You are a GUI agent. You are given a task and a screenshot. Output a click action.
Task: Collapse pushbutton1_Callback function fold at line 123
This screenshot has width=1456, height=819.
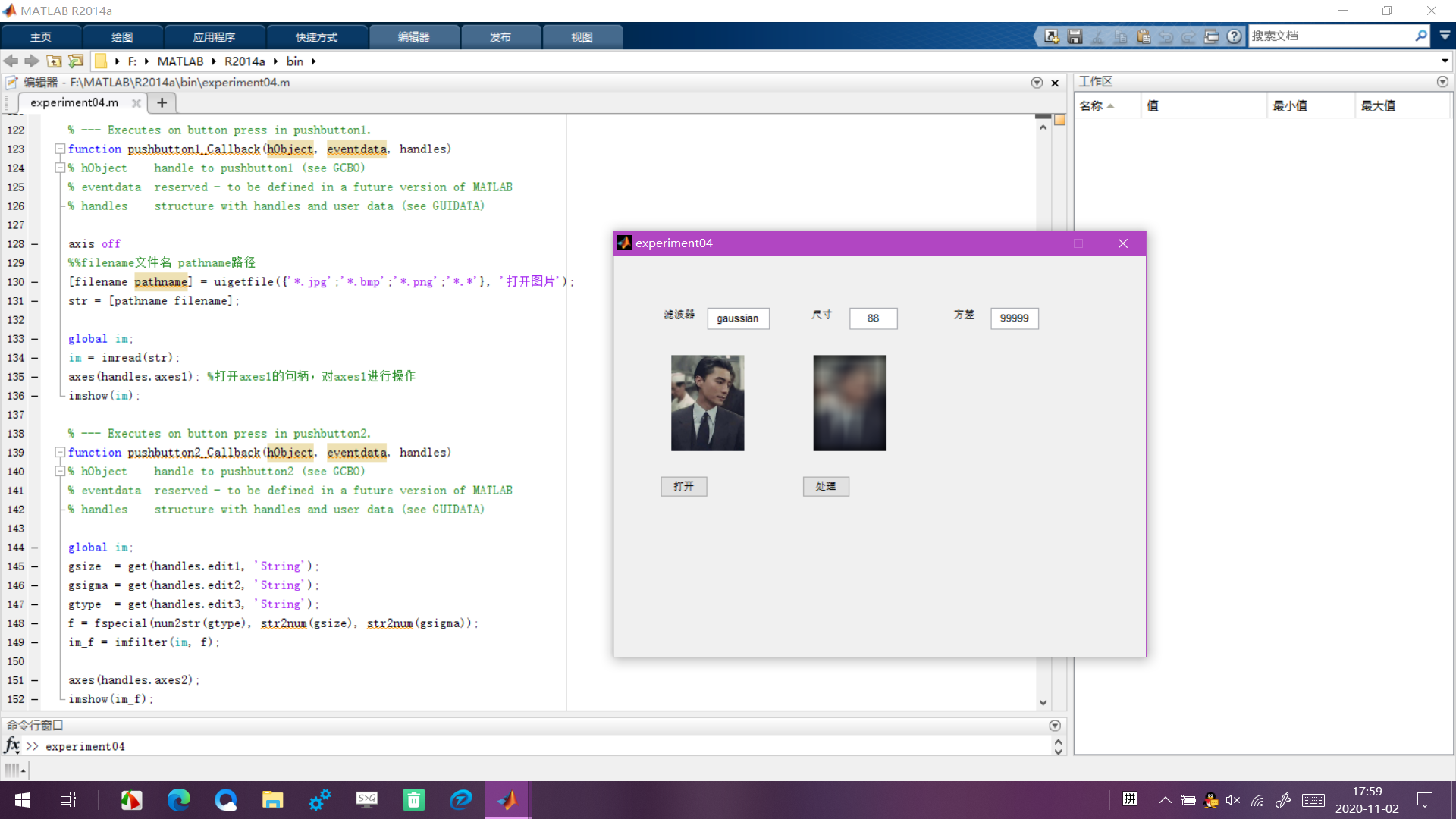[59, 149]
